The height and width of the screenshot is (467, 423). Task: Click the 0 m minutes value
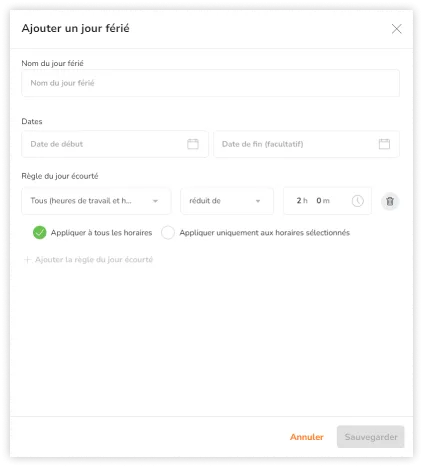click(x=323, y=201)
